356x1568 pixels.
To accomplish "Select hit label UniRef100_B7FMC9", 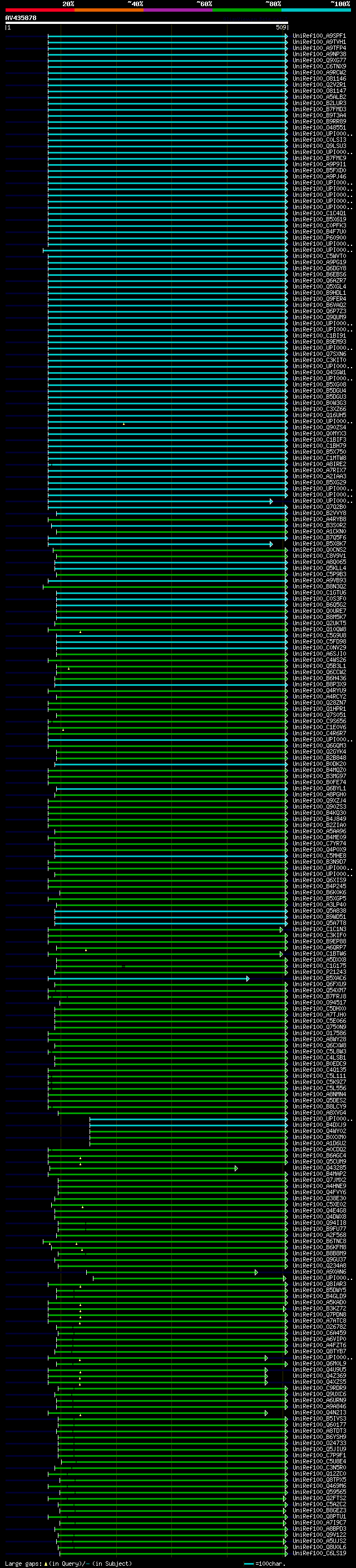I will click(x=319, y=159).
